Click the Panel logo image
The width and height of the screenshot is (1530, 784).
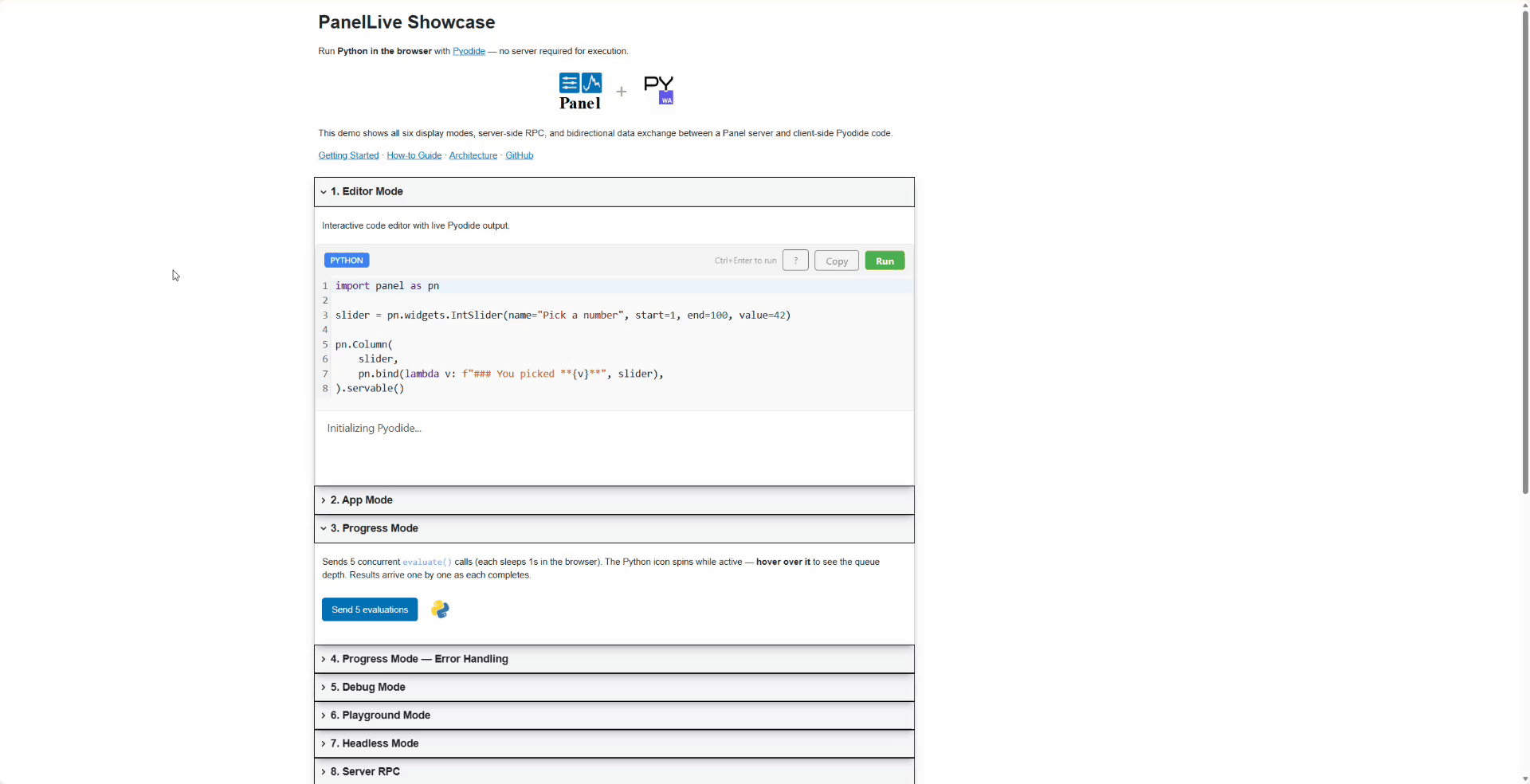tap(580, 91)
